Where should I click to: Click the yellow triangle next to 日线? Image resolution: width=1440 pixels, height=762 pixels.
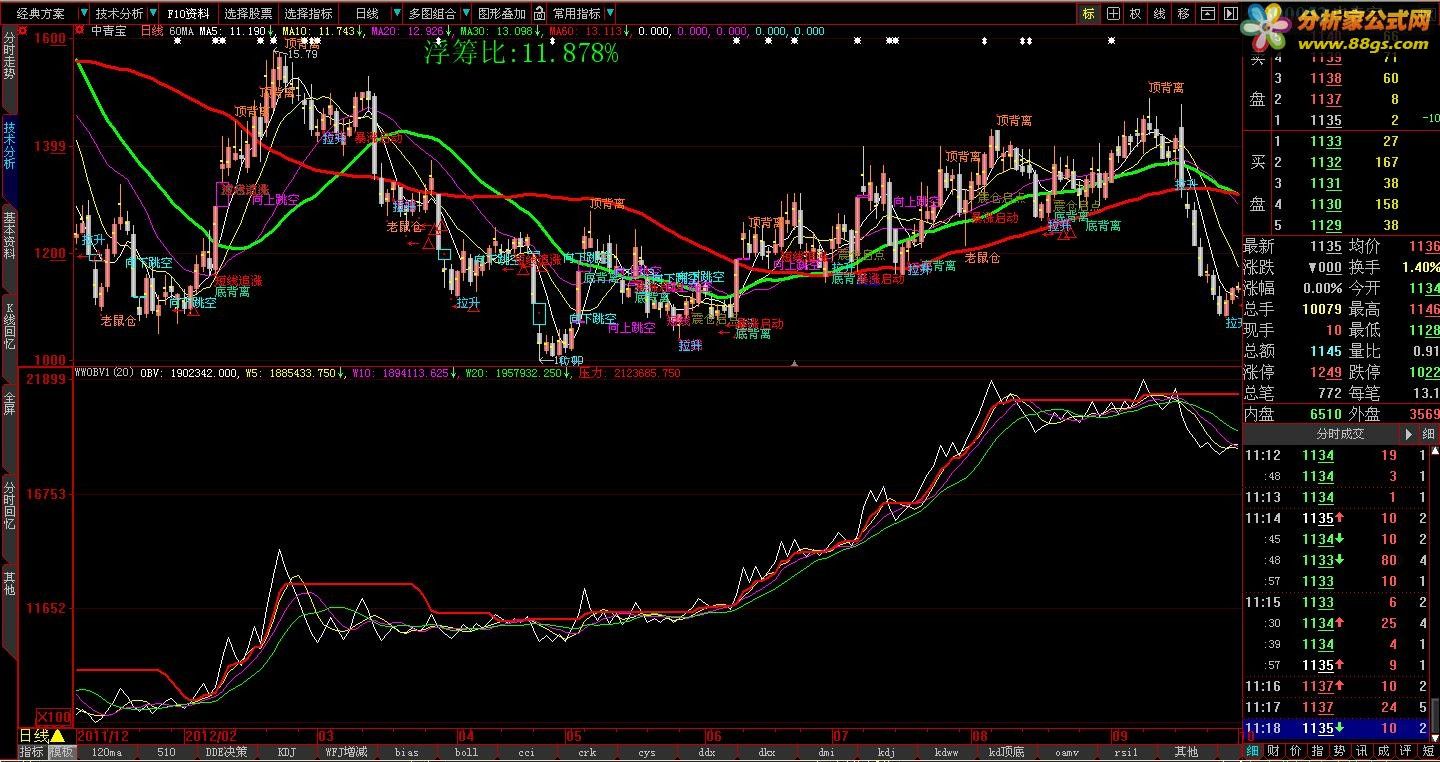click(x=58, y=736)
